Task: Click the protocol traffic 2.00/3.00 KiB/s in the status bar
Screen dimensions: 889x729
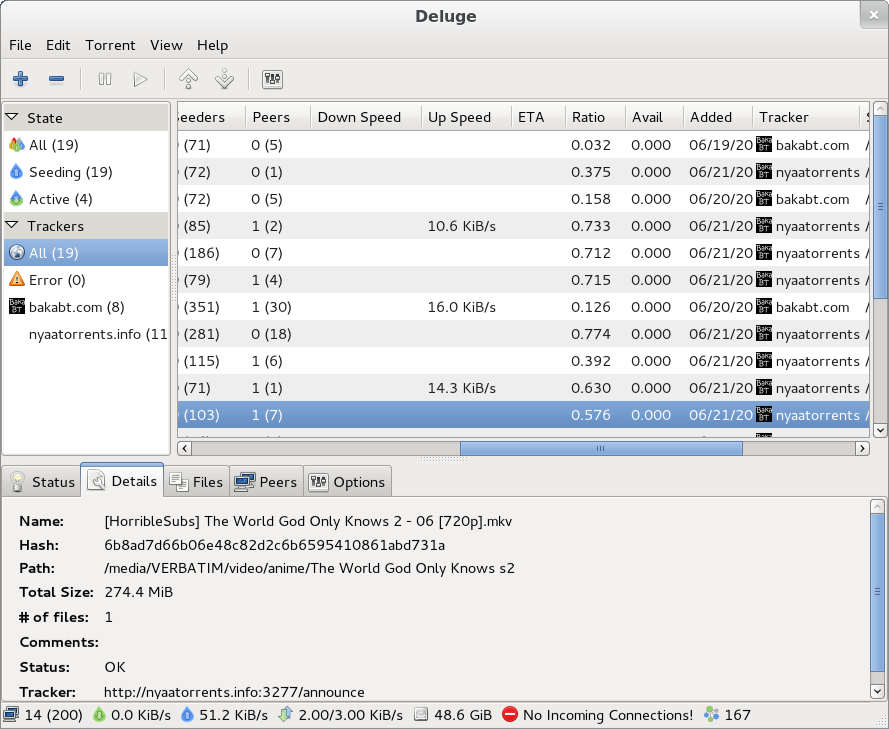Action: pos(341,715)
